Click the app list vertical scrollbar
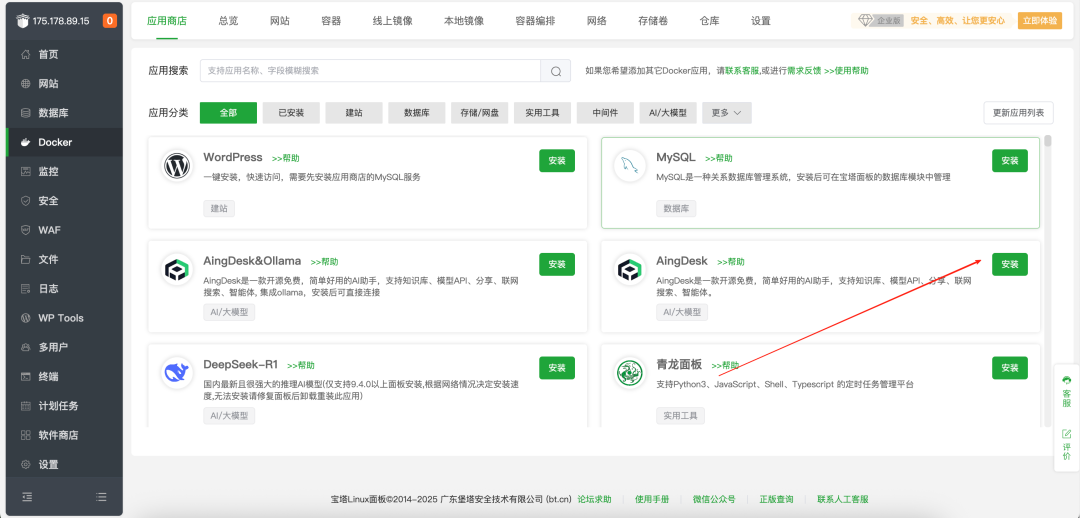Screen dimensions: 1080x518 1048,141
